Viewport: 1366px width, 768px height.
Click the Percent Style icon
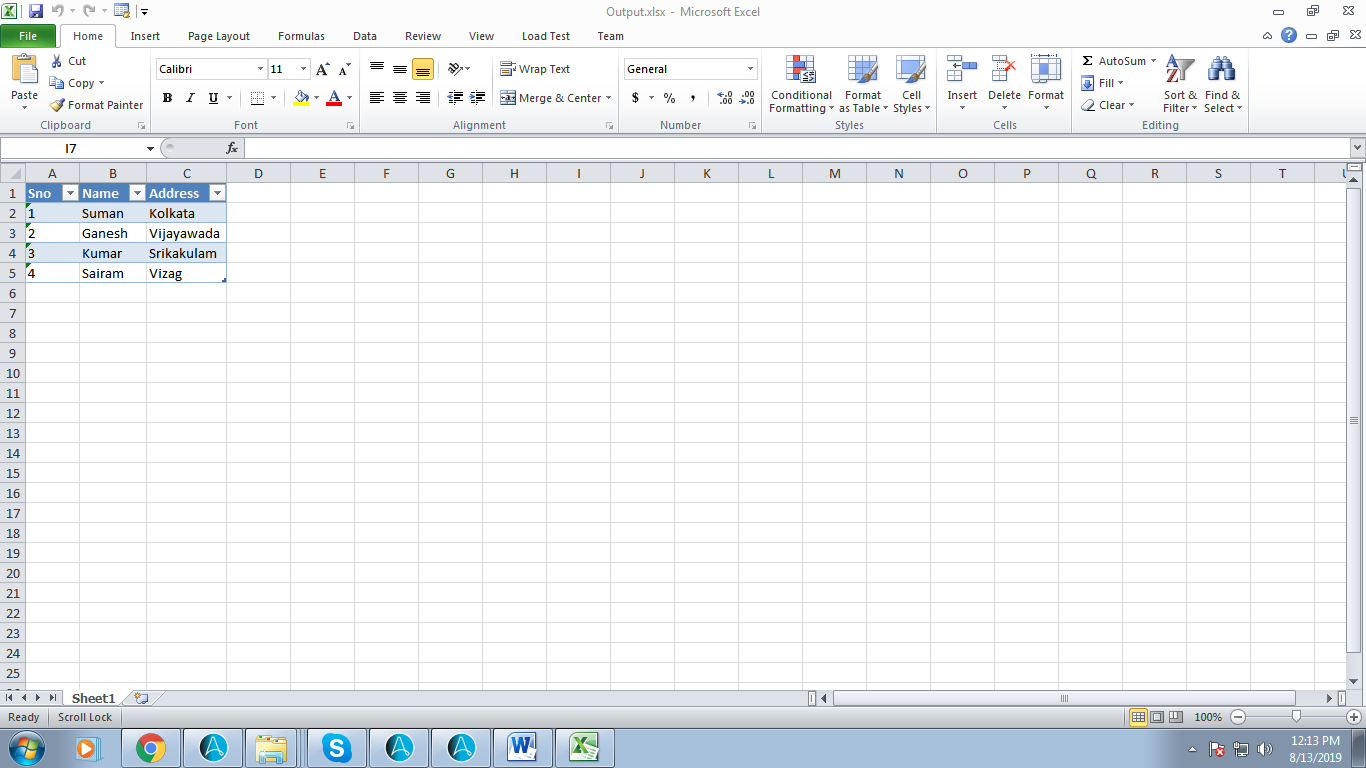(x=669, y=98)
